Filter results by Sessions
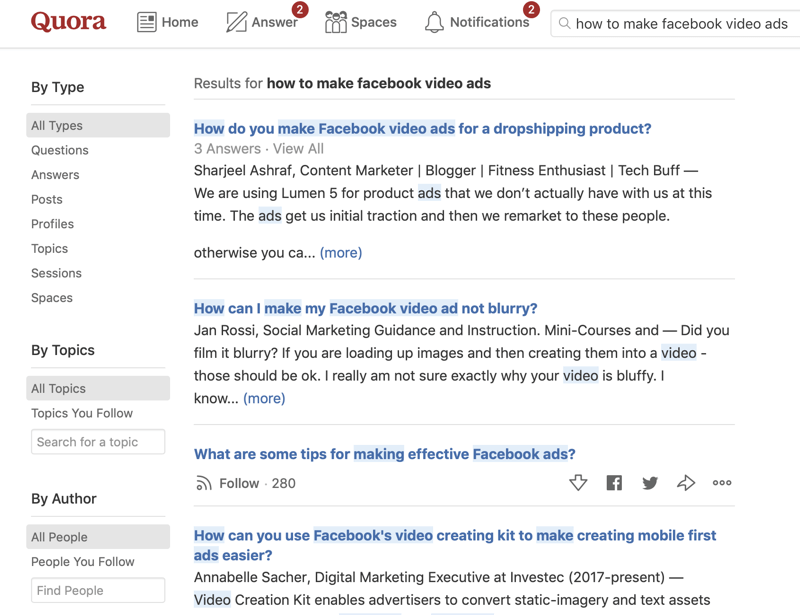800x615 pixels. [56, 273]
